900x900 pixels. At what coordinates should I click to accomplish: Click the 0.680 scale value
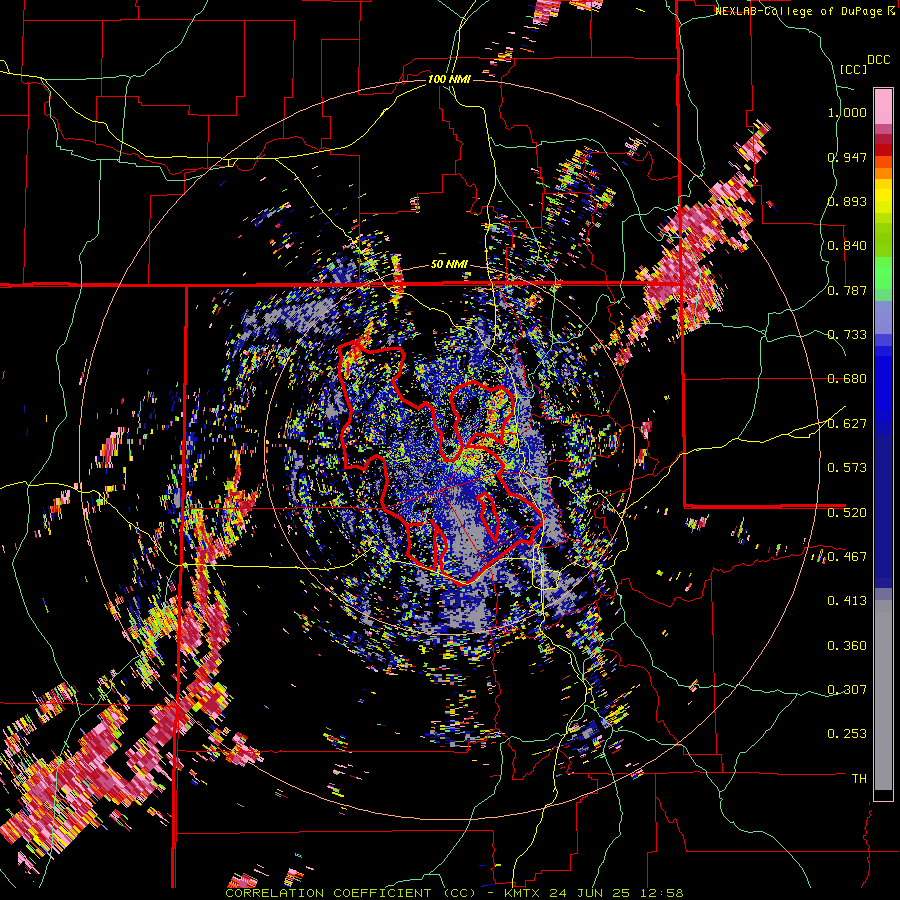click(847, 379)
